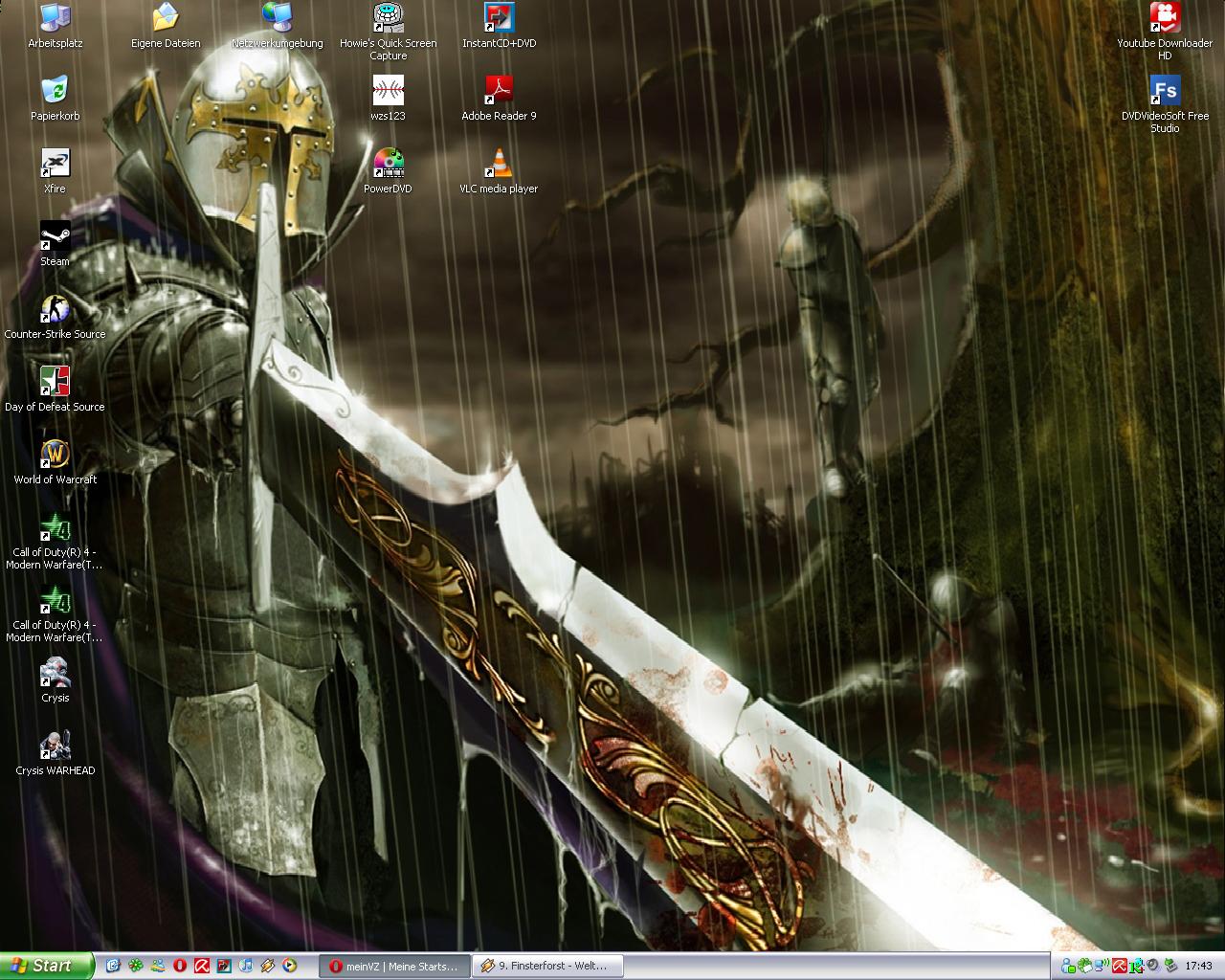Open the Avira red umbrella tray icon
This screenshot has width=1225, height=980.
pos(1120,966)
